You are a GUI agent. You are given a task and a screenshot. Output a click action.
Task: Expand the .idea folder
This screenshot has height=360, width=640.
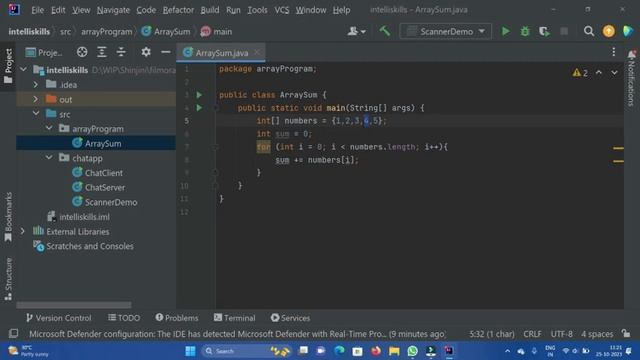pos(36,84)
